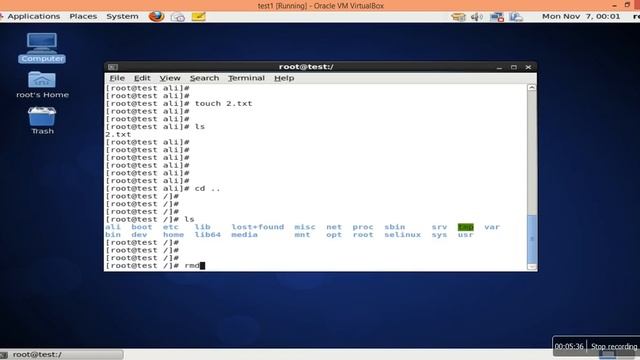Click the network connection tray icon
This screenshot has height=360, width=640.
pyautogui.click(x=496, y=17)
